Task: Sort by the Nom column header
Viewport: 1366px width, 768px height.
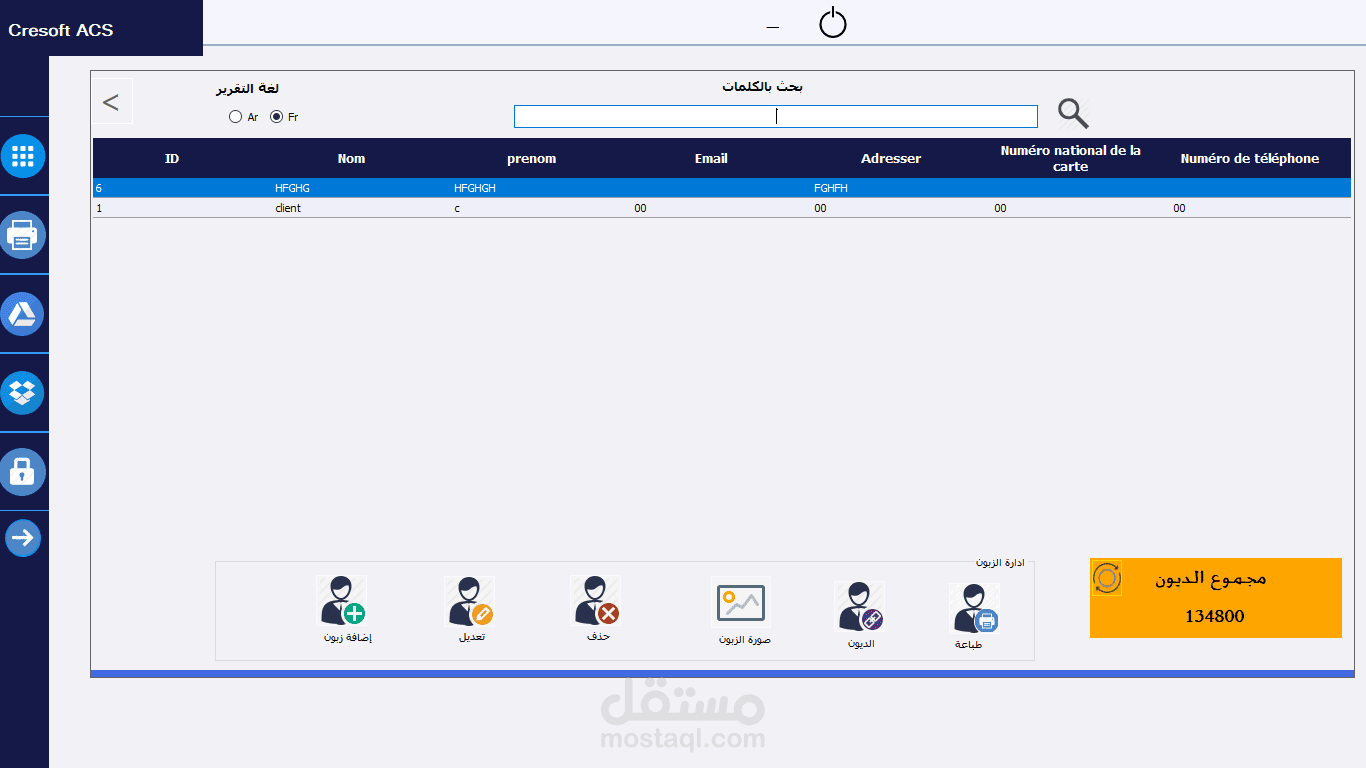Action: (351, 159)
